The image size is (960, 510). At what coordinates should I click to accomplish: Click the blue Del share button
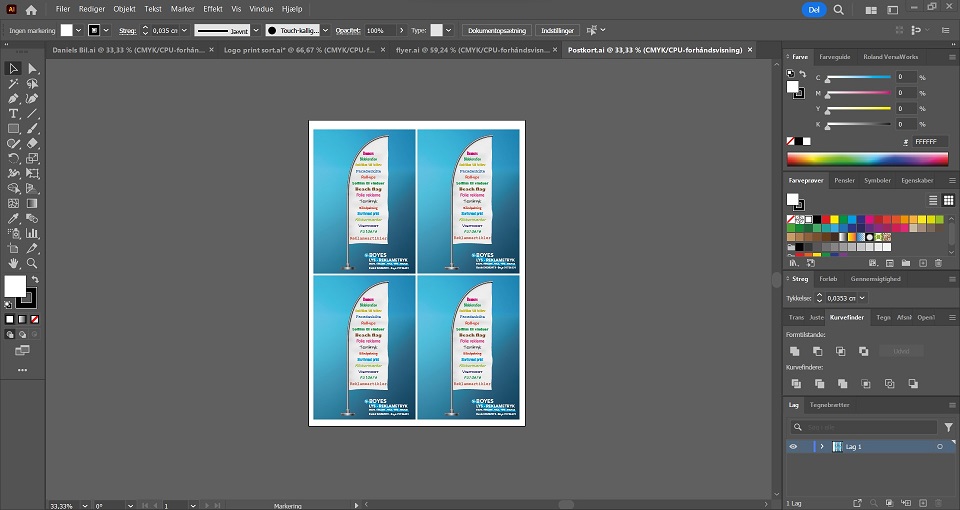814,9
